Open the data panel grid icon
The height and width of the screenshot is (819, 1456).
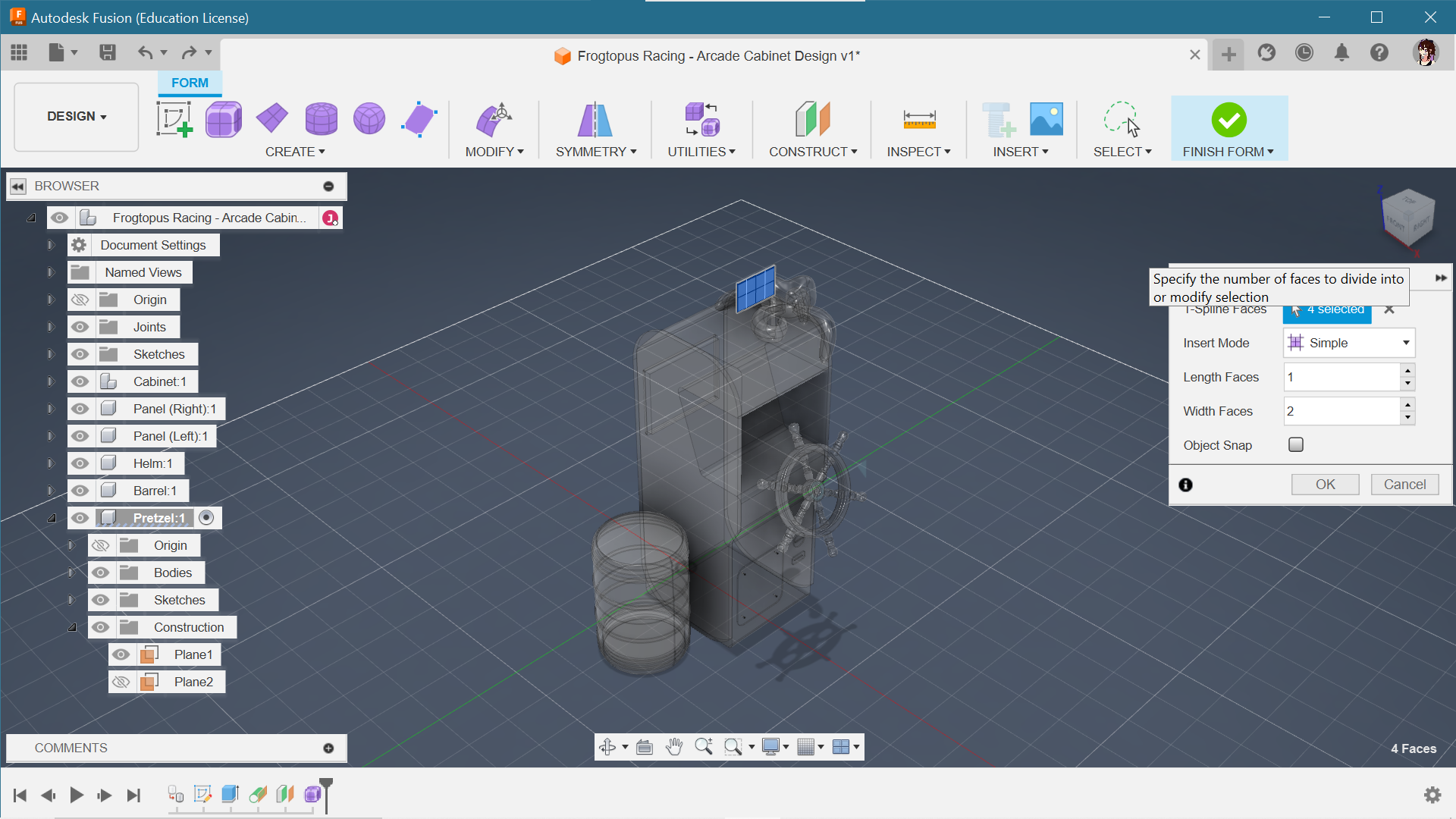point(19,52)
